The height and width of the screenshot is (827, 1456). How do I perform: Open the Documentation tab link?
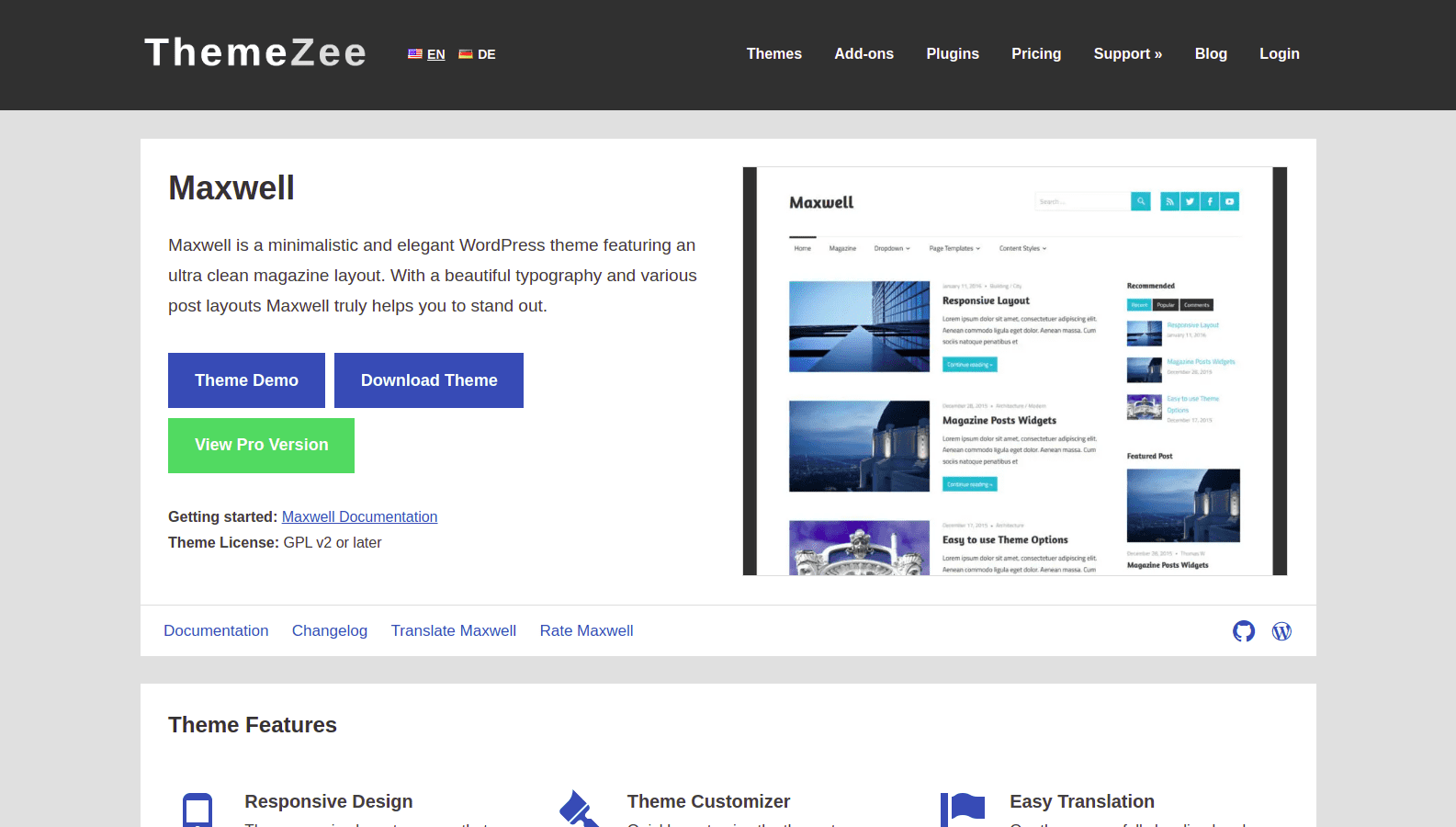[216, 631]
